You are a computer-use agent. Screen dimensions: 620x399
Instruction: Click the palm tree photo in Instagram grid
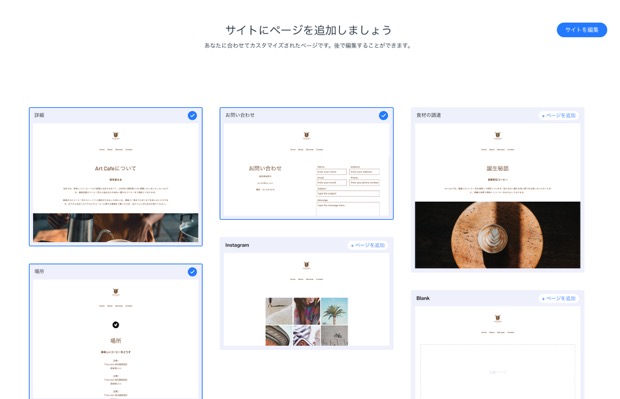335,311
